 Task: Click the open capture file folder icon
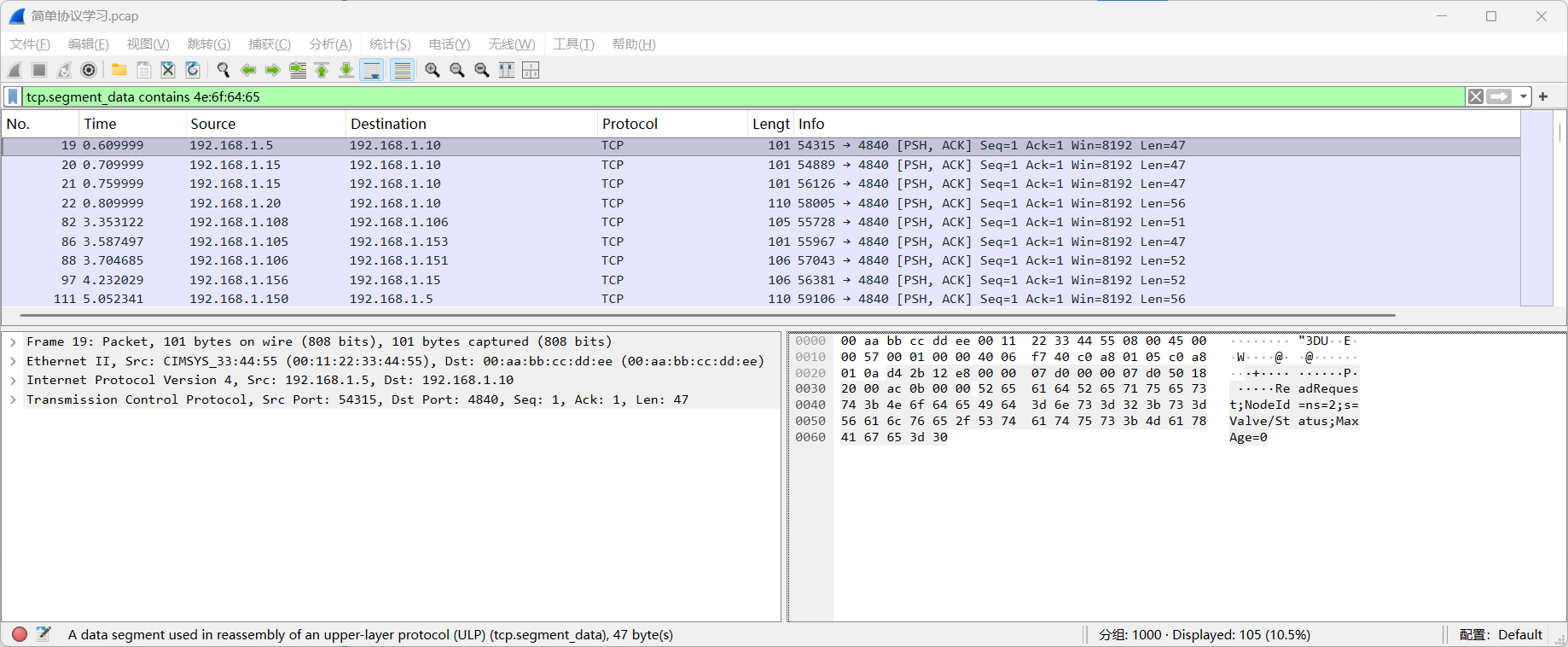pos(119,70)
